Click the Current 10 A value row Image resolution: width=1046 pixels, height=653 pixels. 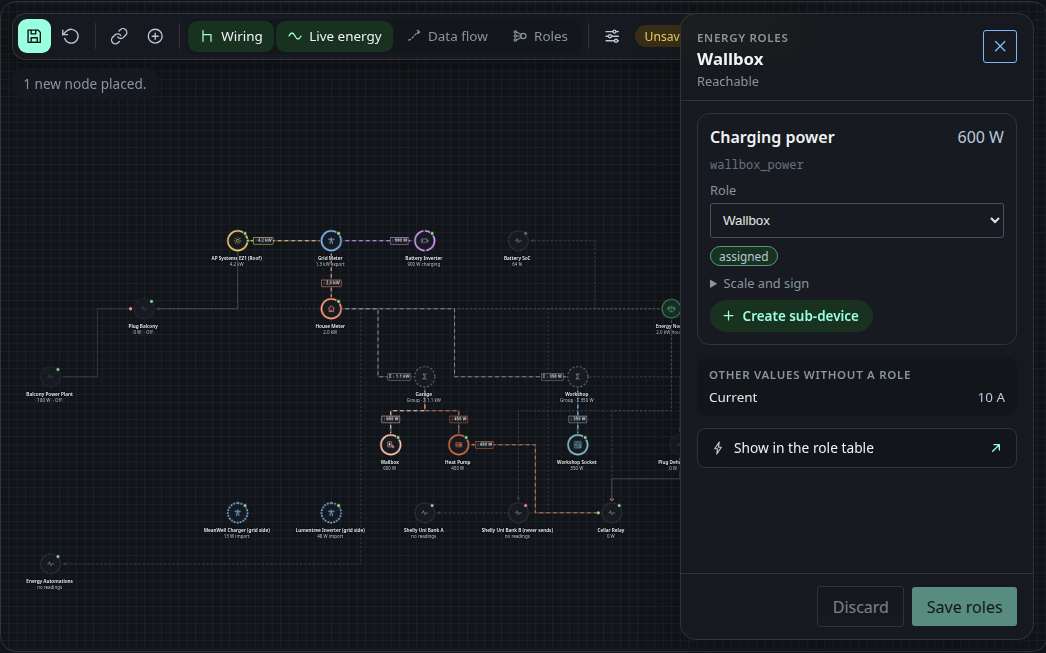coord(857,398)
